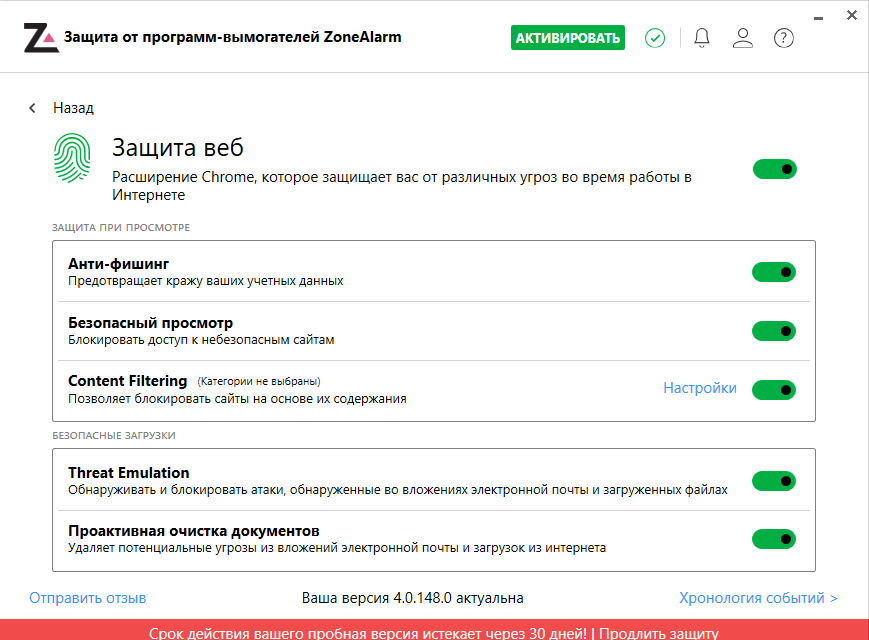Click the Предотвращает кражу description text
Image resolution: width=869 pixels, height=640 pixels.
pos(206,281)
